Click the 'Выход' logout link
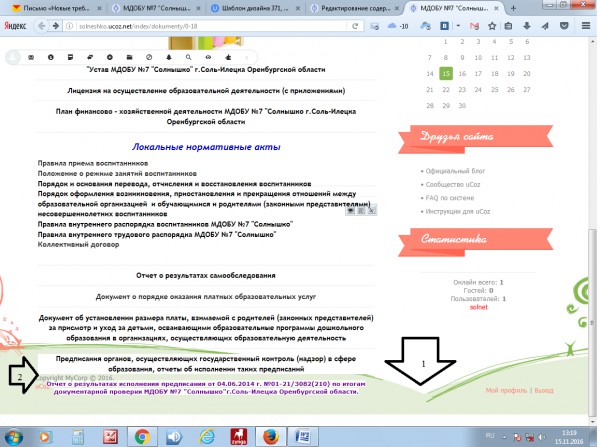This screenshot has height=447, width=600. (544, 390)
